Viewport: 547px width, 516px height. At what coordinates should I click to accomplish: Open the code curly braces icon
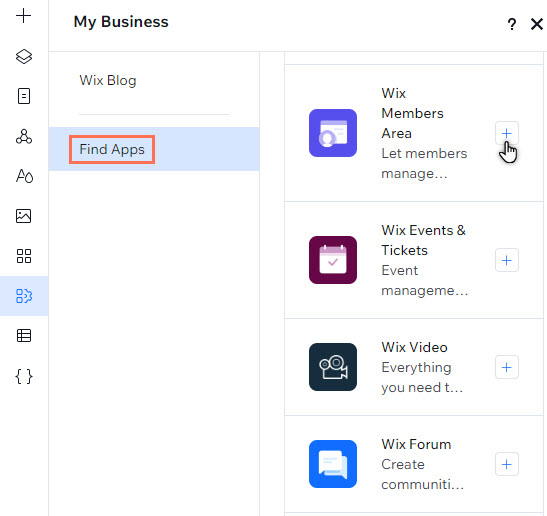tap(24, 376)
